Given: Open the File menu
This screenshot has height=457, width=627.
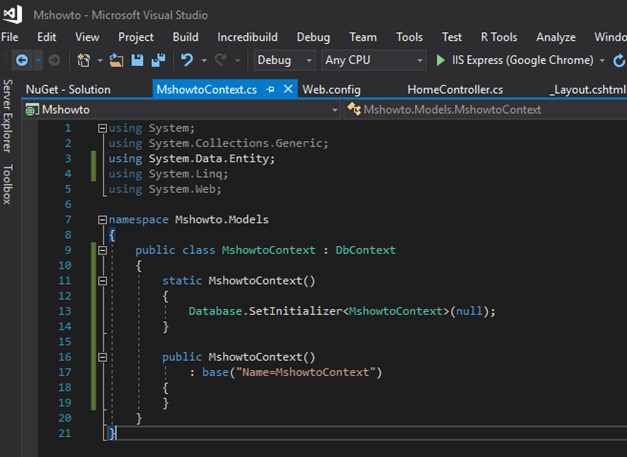Looking at the screenshot, I should tap(10, 37).
